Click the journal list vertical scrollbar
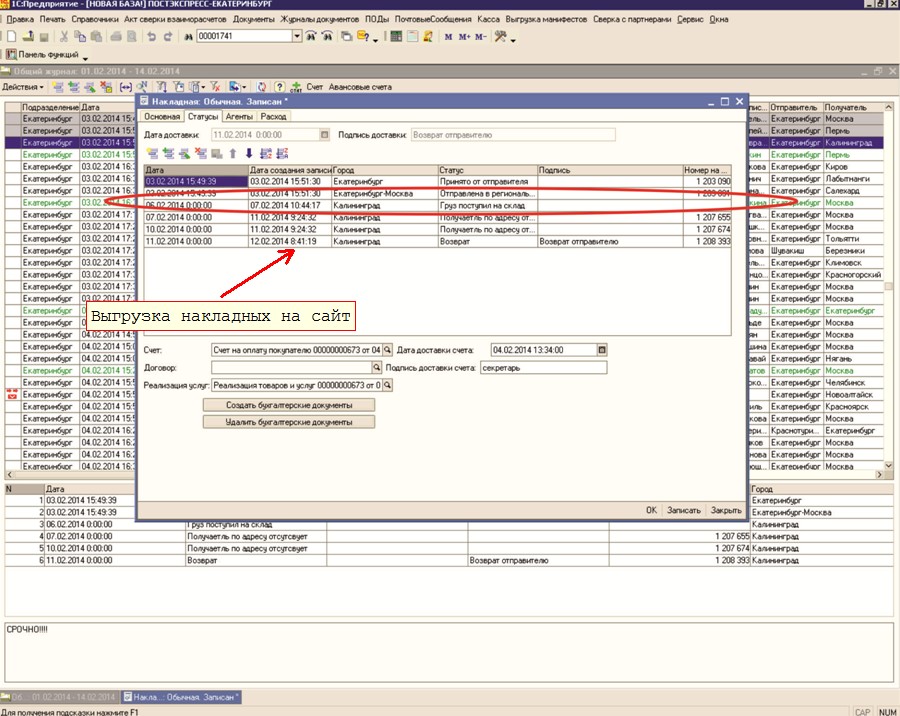The height and width of the screenshot is (716, 900). pos(889,286)
